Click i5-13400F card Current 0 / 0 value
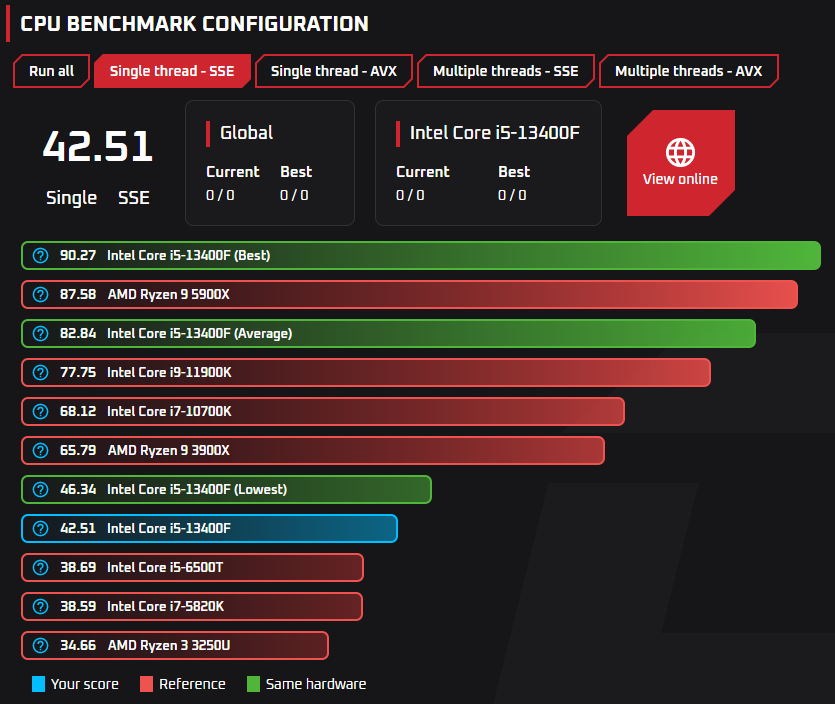Screen dimensions: 835x704 pos(411,195)
